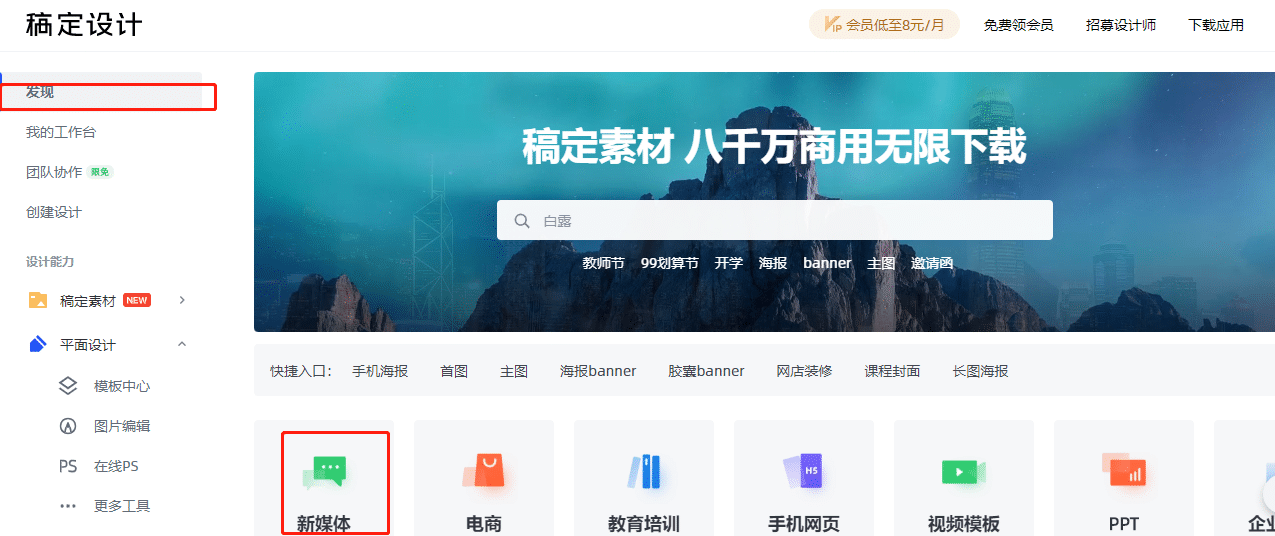Click the VIP crown icon in membership badge

[832, 25]
